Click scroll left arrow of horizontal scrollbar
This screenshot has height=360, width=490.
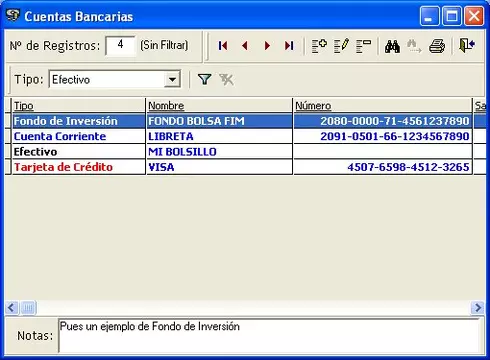pos(12,307)
